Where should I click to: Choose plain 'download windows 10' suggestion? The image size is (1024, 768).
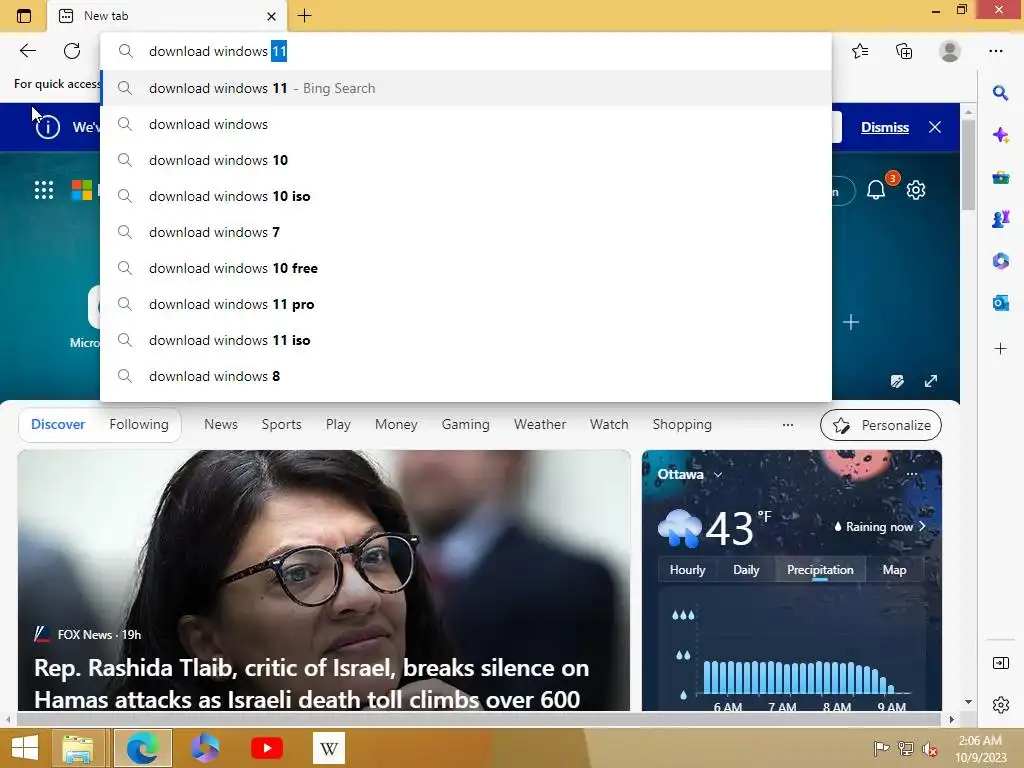tap(466, 160)
